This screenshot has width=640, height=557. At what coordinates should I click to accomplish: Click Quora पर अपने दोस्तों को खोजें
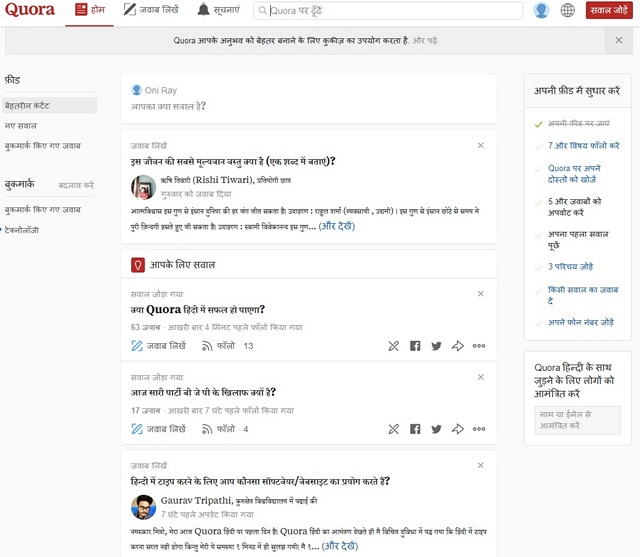coord(574,174)
